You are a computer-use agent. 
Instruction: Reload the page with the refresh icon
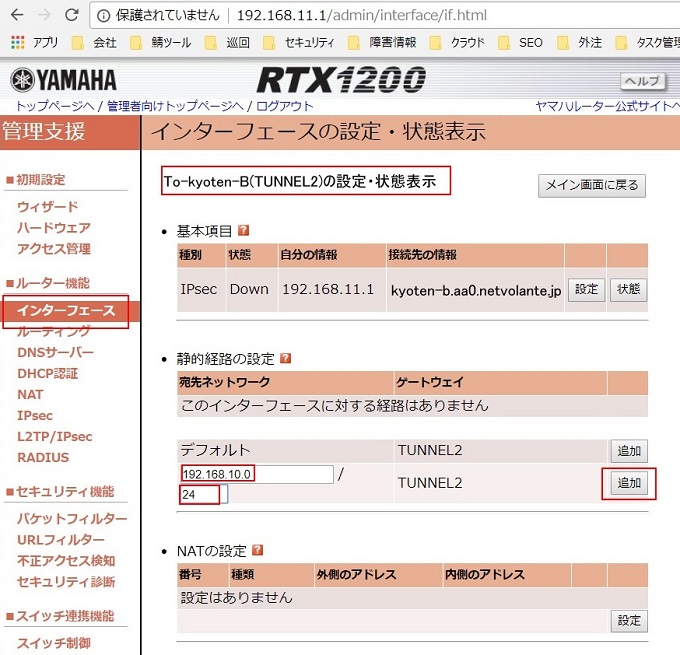coord(72,15)
